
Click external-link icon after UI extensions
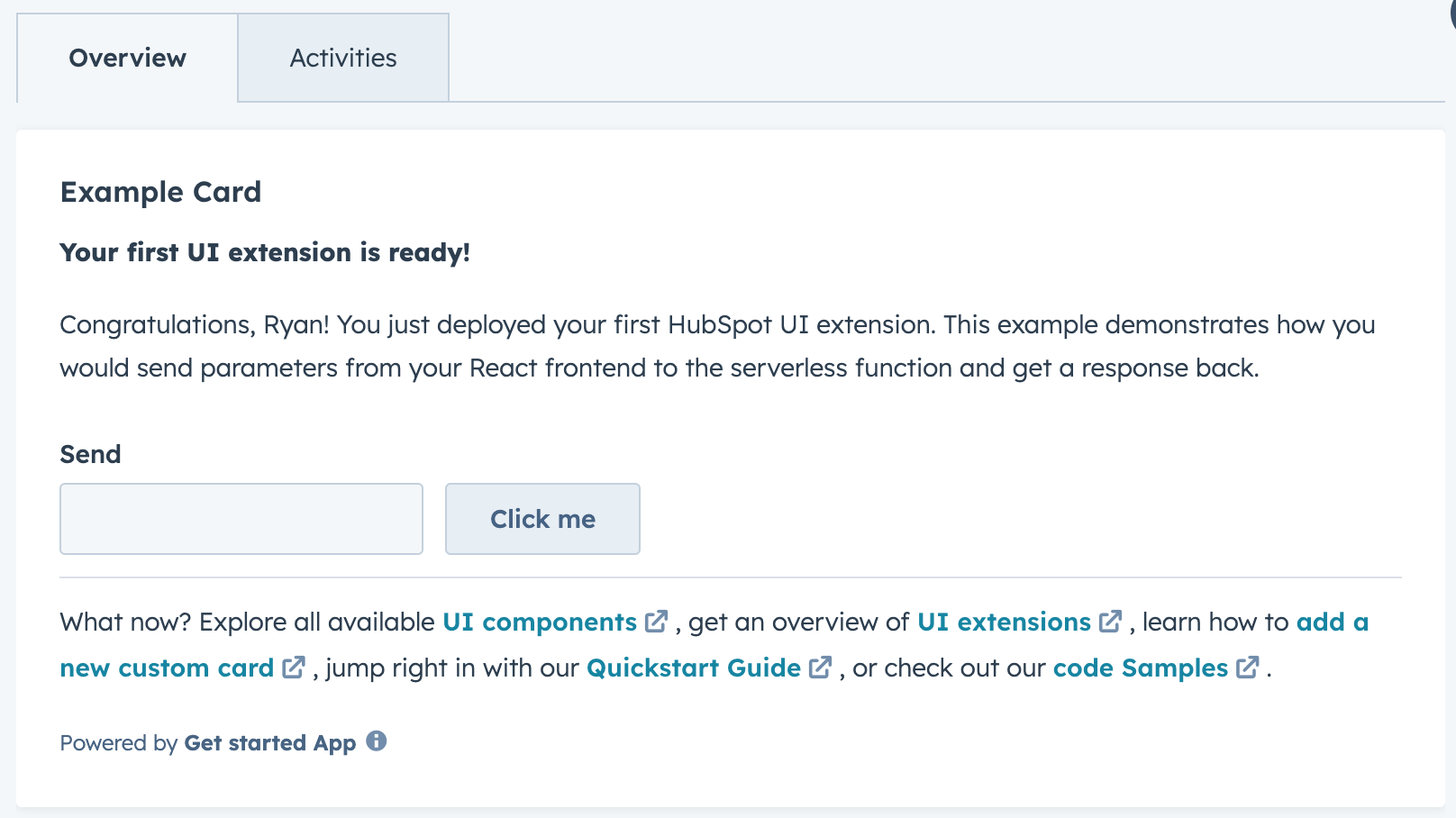(1111, 622)
